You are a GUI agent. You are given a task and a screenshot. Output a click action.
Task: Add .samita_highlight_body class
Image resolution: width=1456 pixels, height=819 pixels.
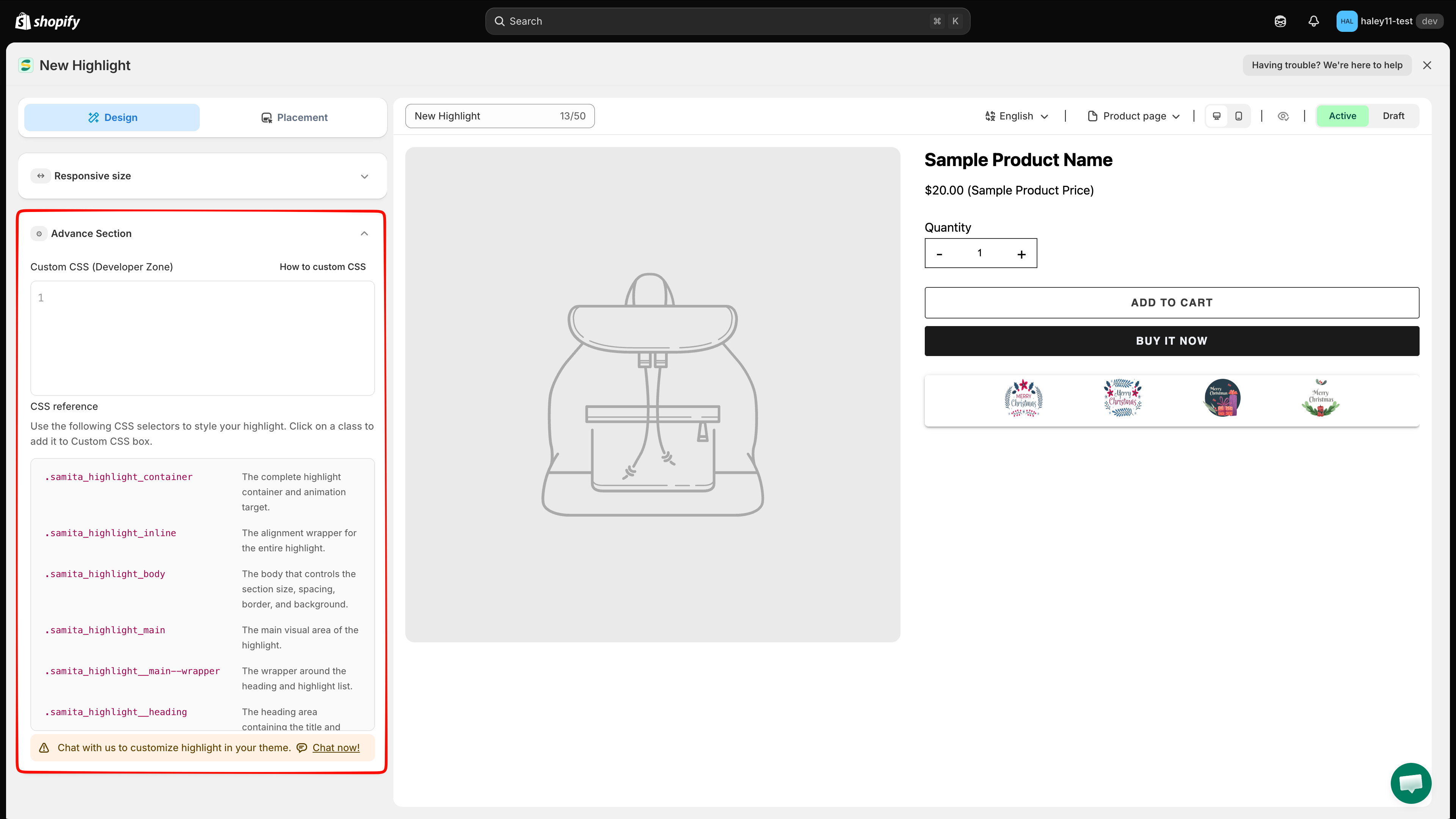(x=105, y=574)
